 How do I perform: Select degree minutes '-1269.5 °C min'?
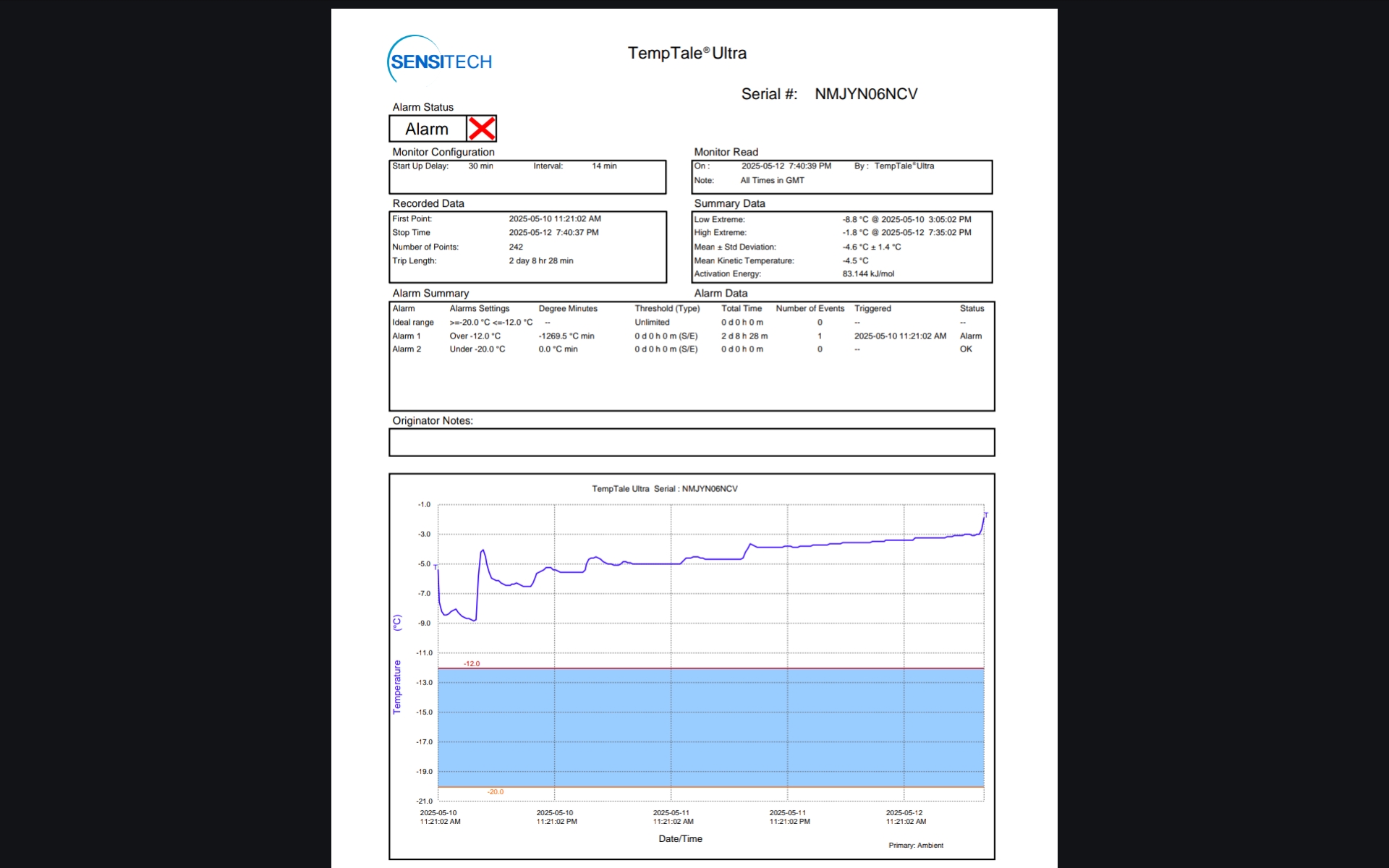[x=566, y=336]
